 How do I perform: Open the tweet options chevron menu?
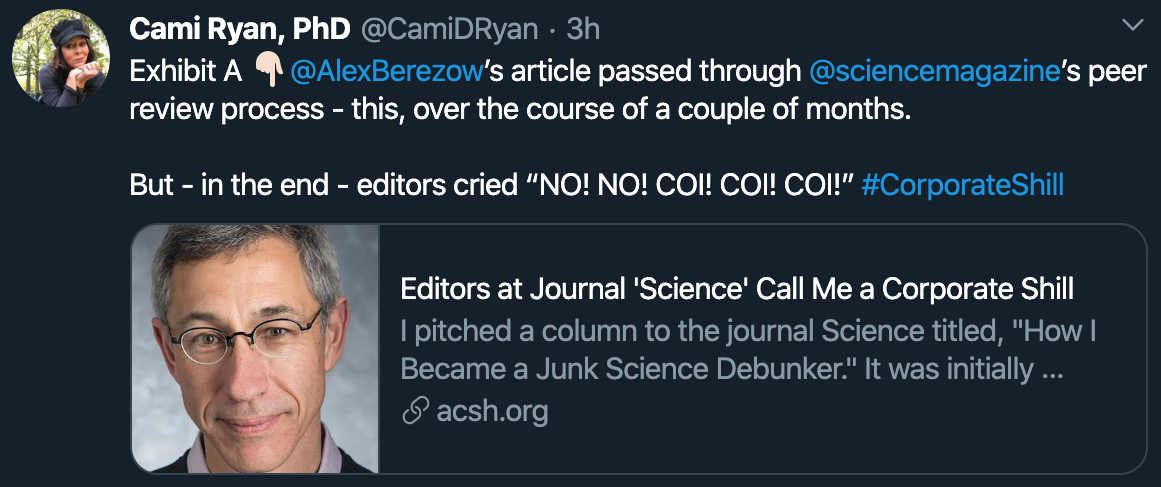point(1132,24)
